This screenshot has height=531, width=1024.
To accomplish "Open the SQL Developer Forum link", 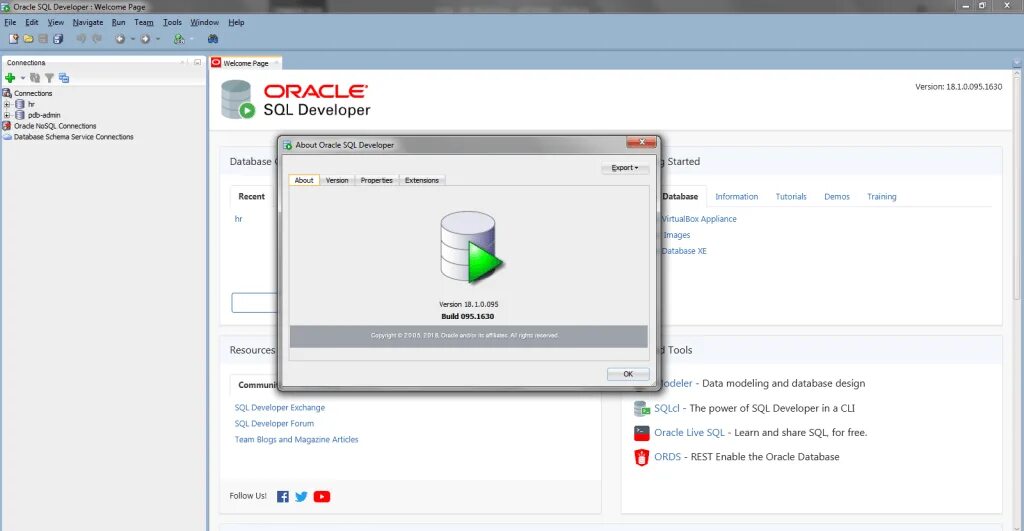I will coord(274,423).
